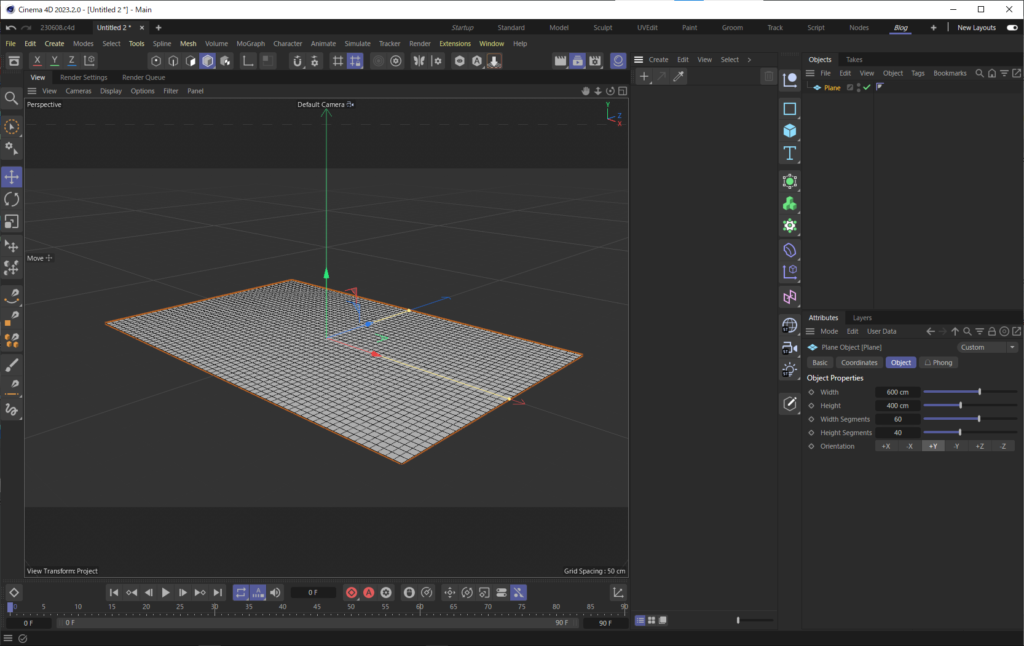Open the Phong settings button in Attributes

pos(938,362)
